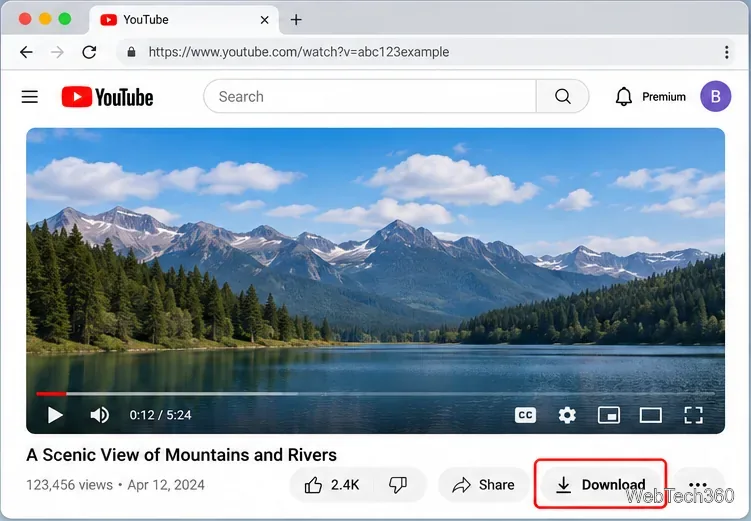The width and height of the screenshot is (751, 521).
Task: Click the browser forward arrow
Action: click(x=57, y=52)
